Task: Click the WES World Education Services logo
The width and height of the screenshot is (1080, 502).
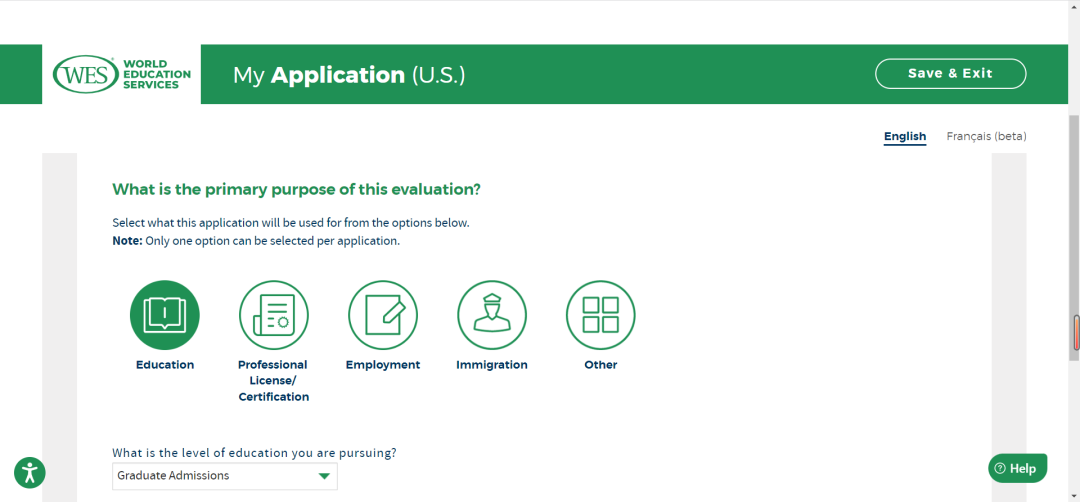Action: tap(122, 74)
